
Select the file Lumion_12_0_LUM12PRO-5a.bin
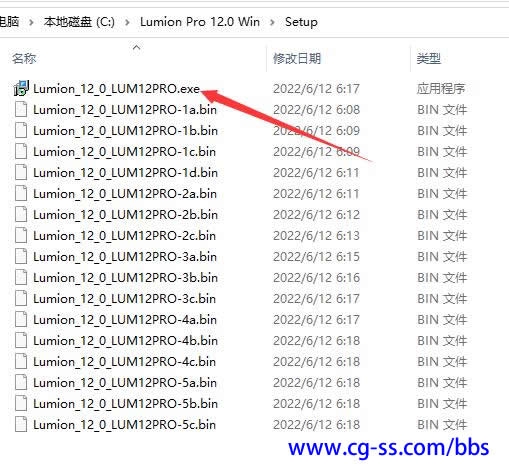[x=125, y=383]
